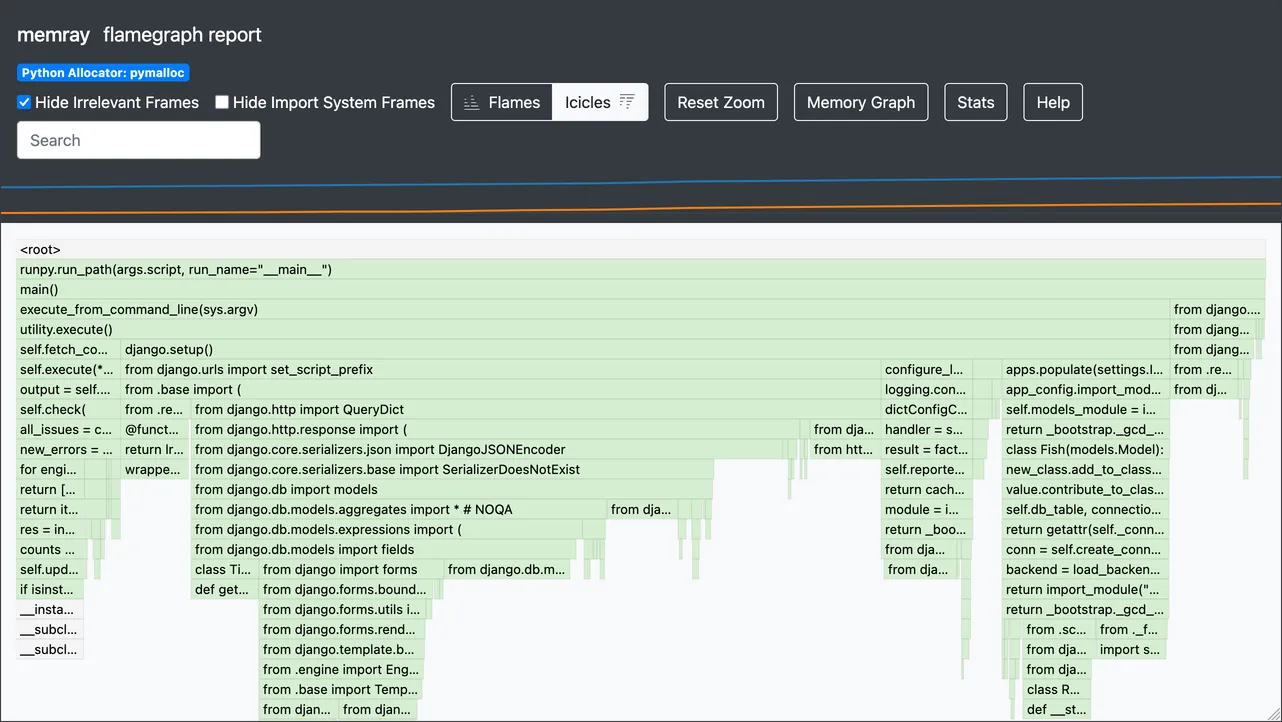Focus the Search input field
This screenshot has width=1282, height=722.
(139, 140)
